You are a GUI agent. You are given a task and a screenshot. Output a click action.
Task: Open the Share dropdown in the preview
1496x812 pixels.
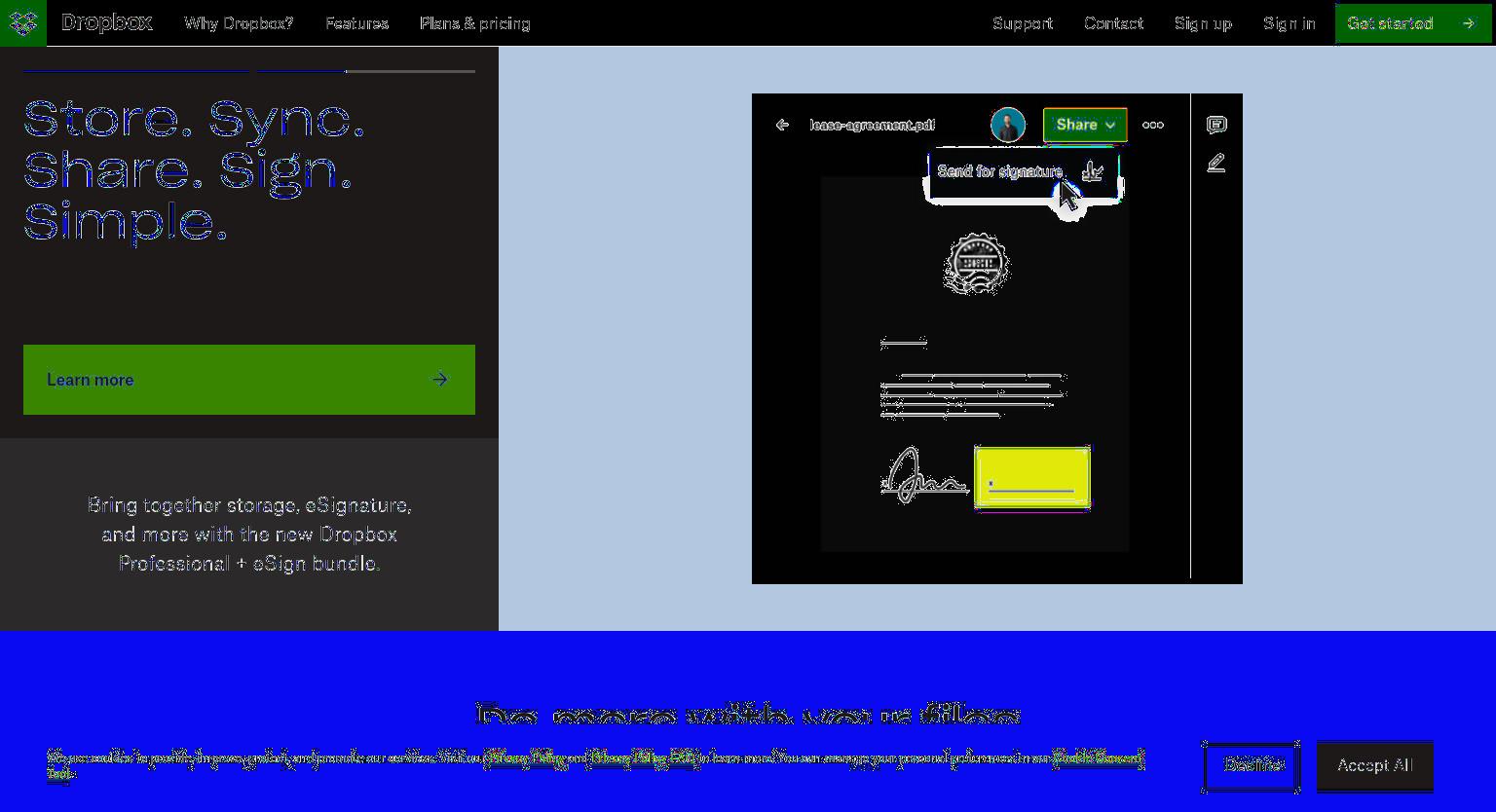click(x=1085, y=125)
